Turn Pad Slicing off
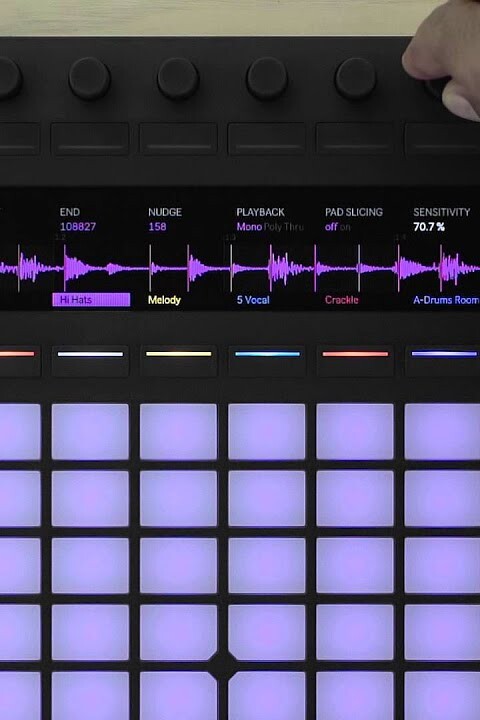This screenshot has width=480, height=720. [331, 226]
